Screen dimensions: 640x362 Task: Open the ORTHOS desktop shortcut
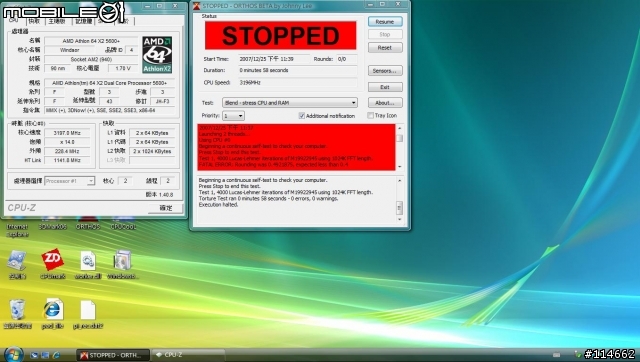88,224
